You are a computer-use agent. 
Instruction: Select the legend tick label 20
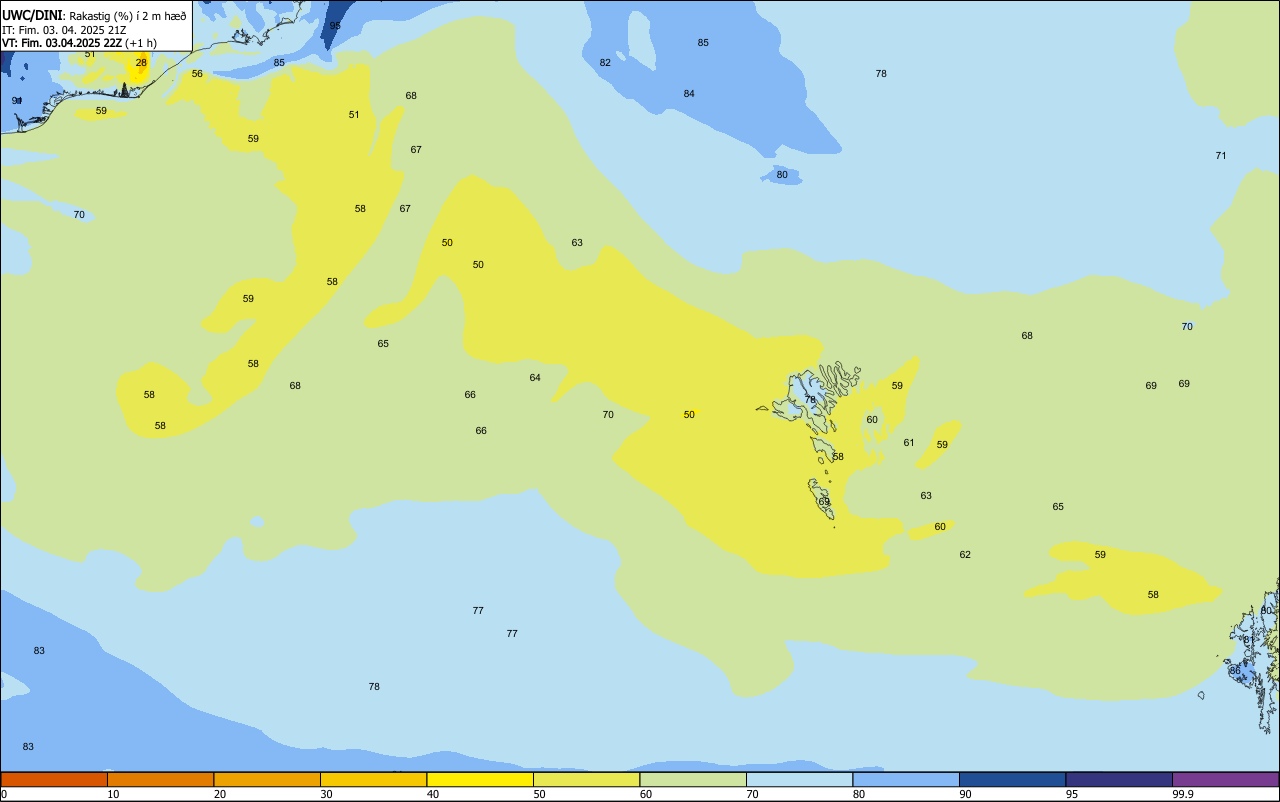pyautogui.click(x=220, y=794)
